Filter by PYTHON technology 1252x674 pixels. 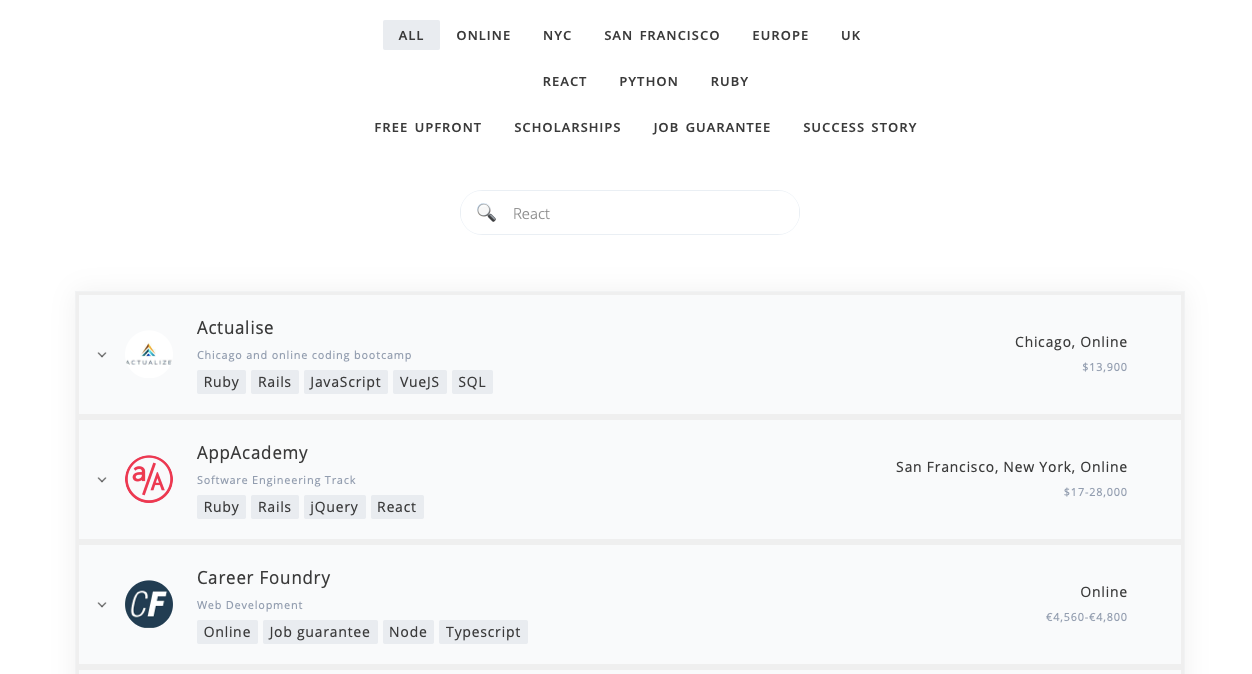point(649,81)
